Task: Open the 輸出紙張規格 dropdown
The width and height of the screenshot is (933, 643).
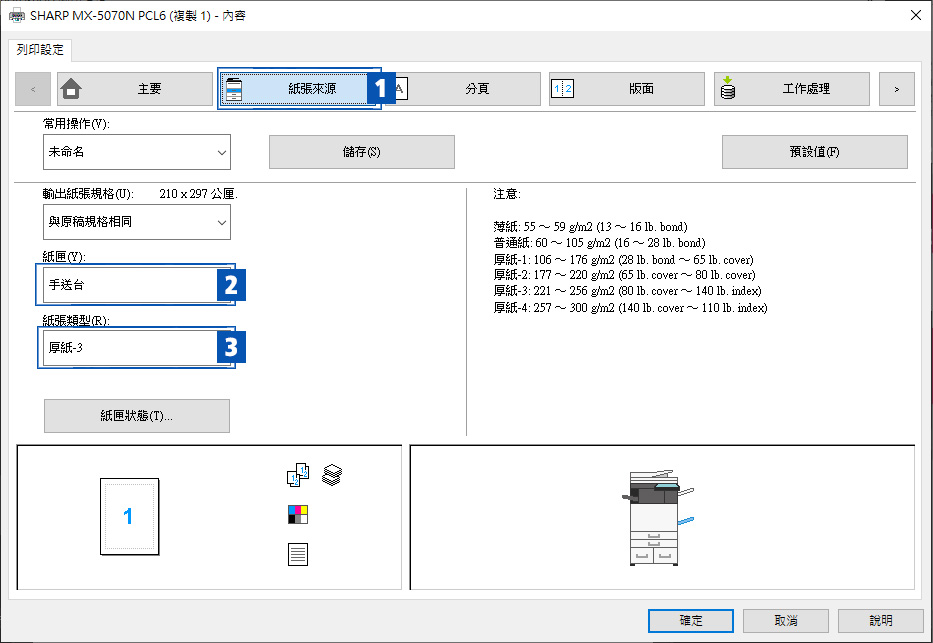Action: [x=136, y=222]
